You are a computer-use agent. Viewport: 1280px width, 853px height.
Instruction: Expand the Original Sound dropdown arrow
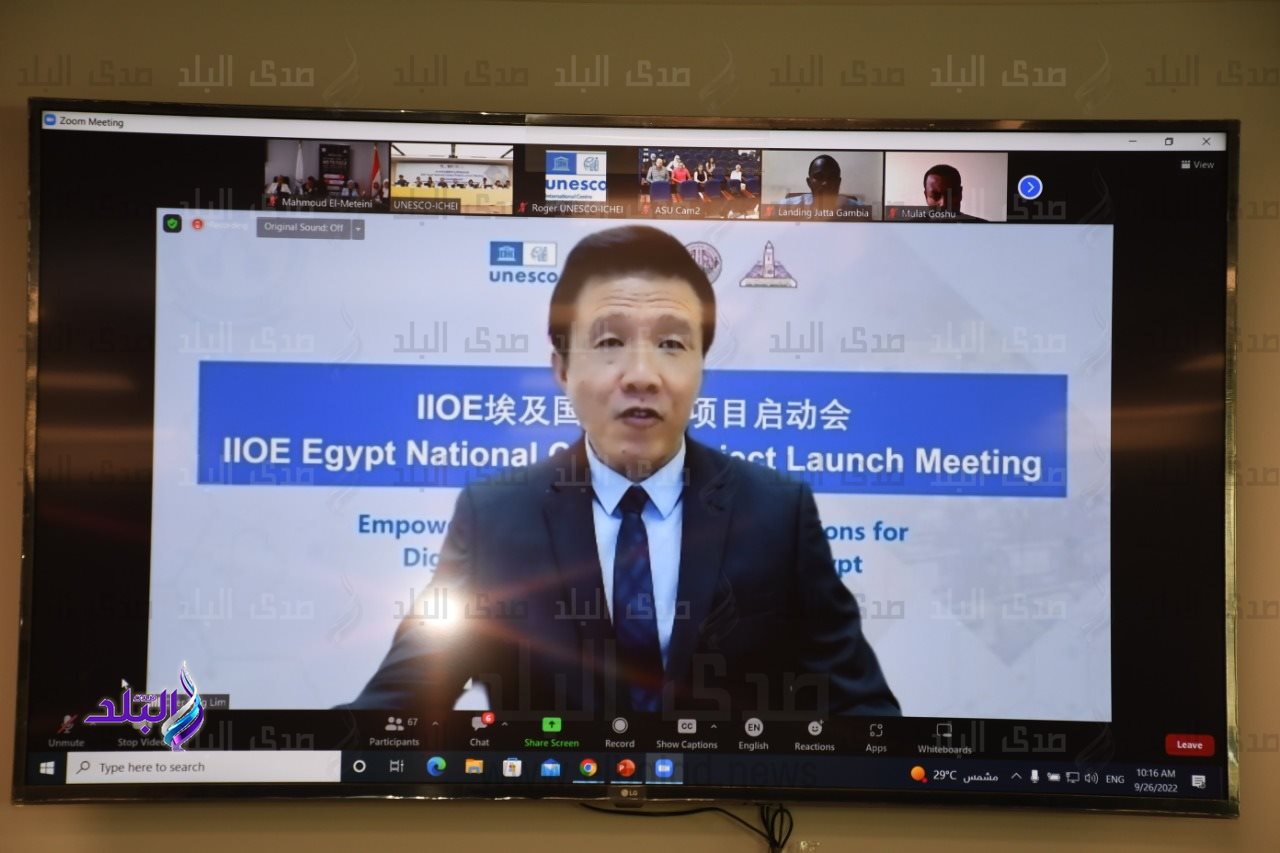click(358, 229)
